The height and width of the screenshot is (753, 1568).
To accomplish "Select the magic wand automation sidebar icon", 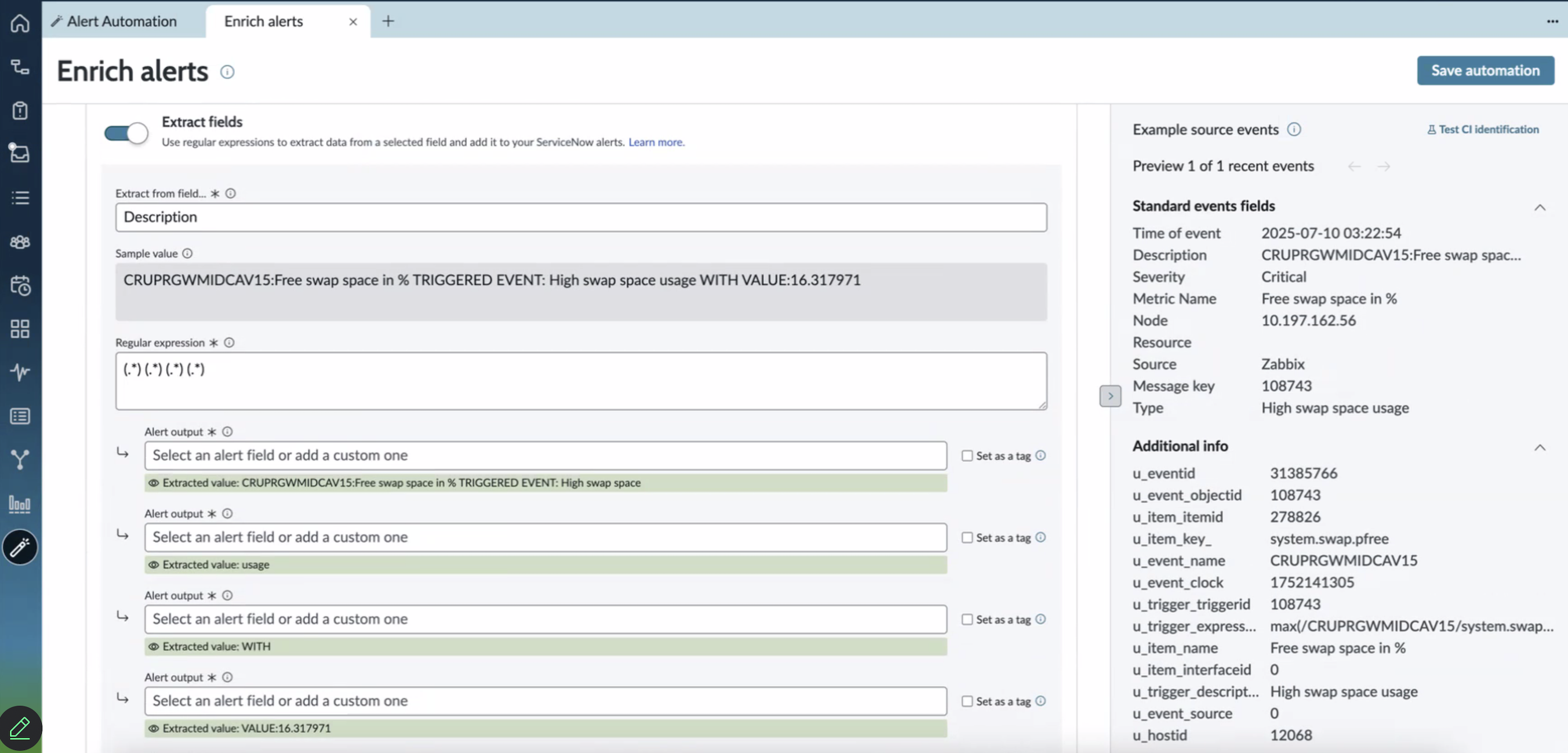I will tap(20, 546).
